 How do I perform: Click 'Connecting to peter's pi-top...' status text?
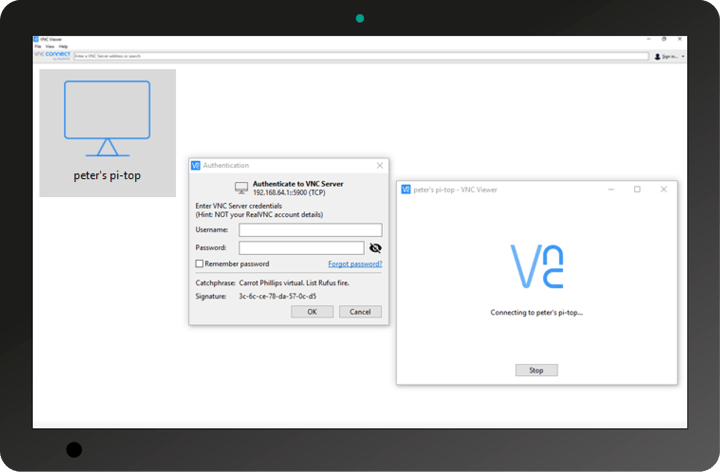(536, 313)
